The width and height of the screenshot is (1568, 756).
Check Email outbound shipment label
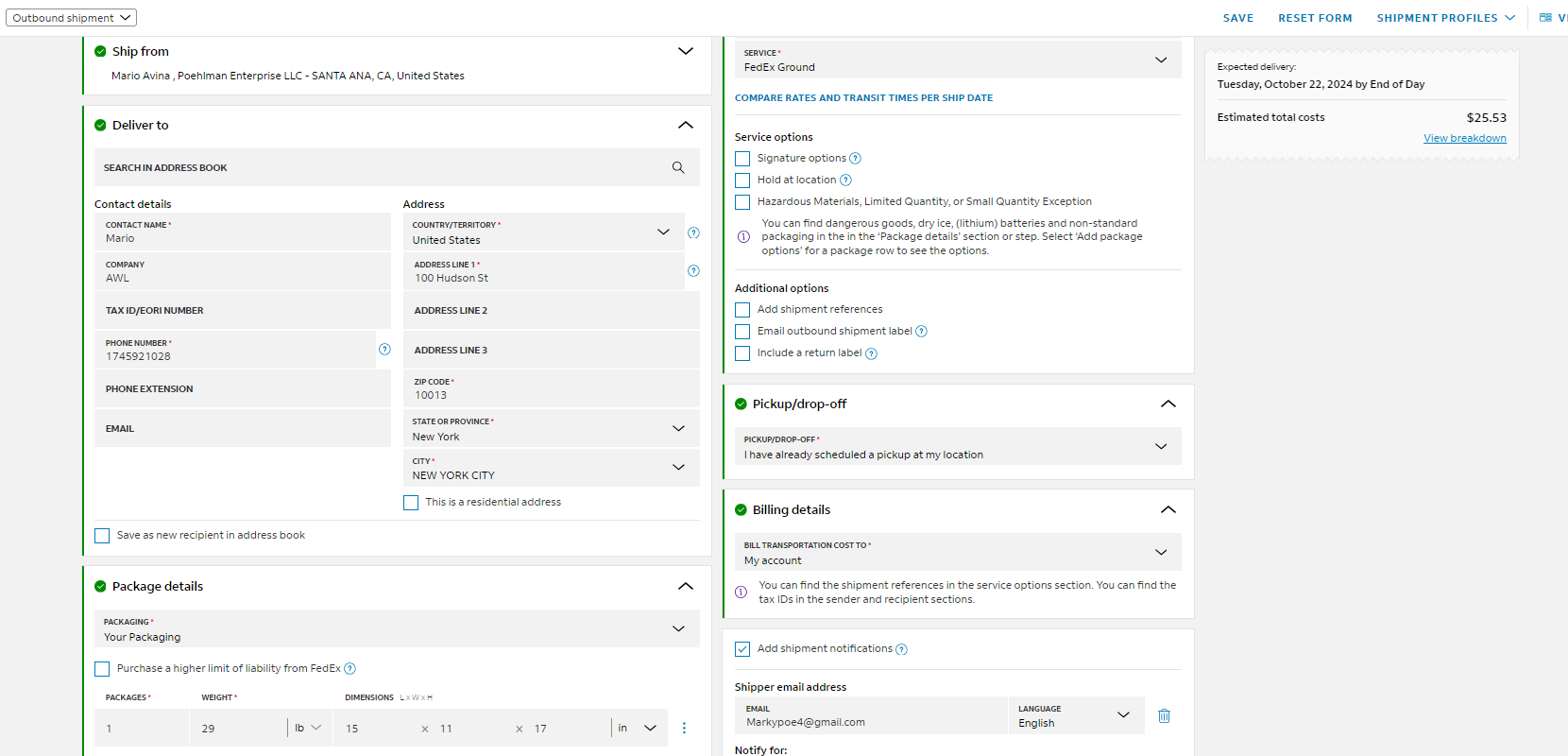pos(742,332)
